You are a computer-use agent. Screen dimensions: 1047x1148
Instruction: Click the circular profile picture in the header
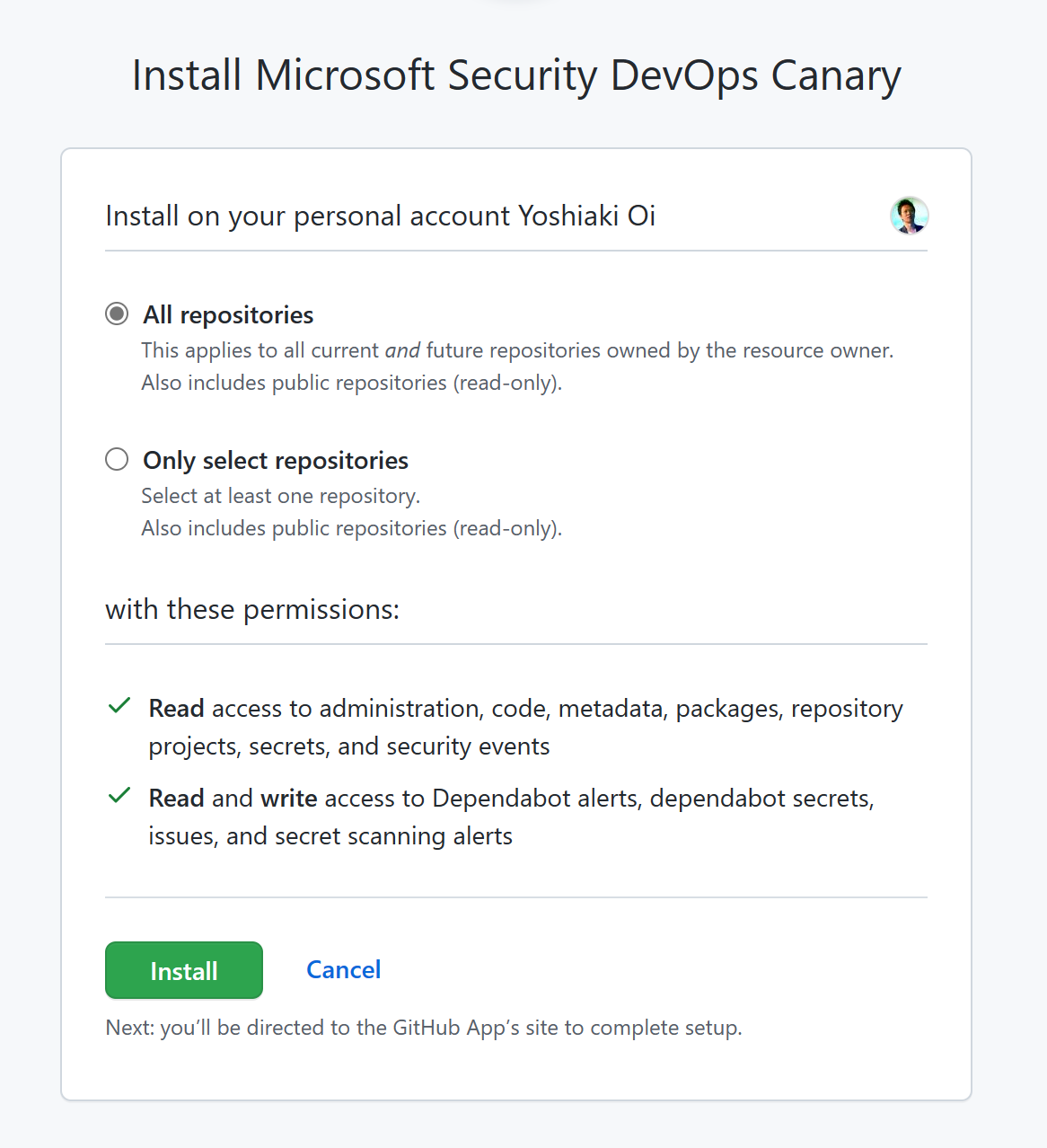coord(909,216)
